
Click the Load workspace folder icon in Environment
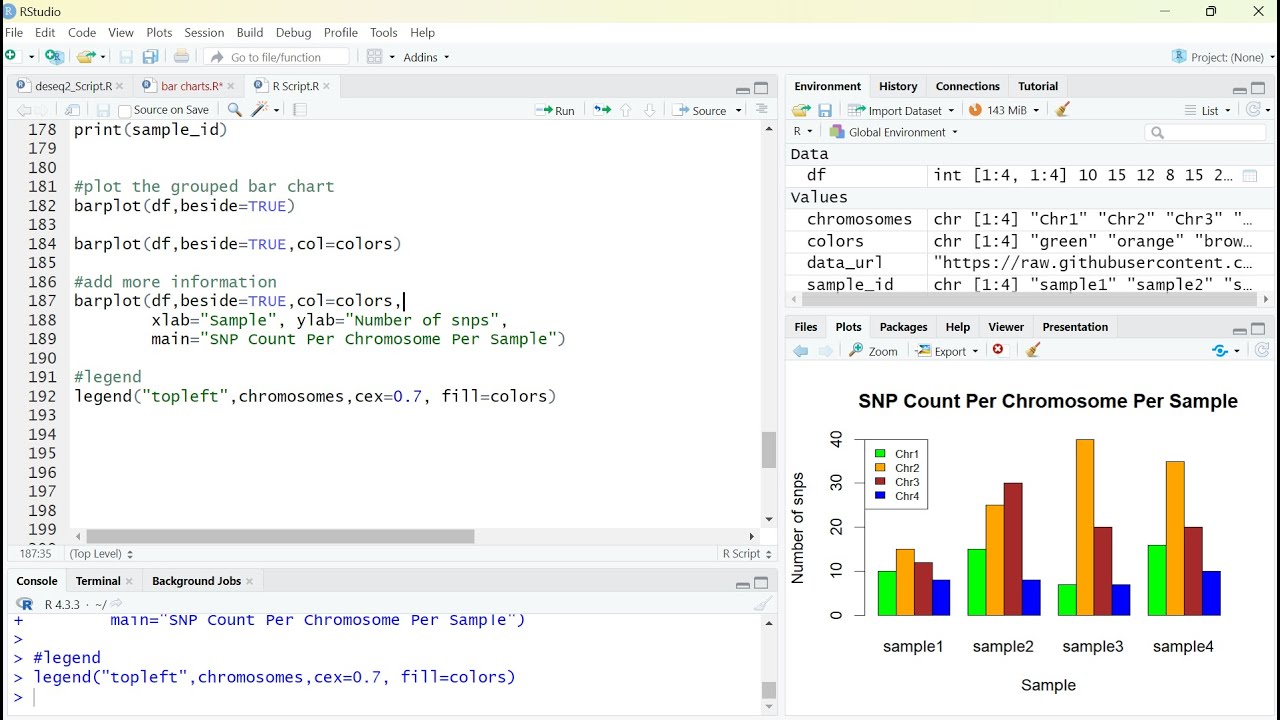[x=801, y=110]
